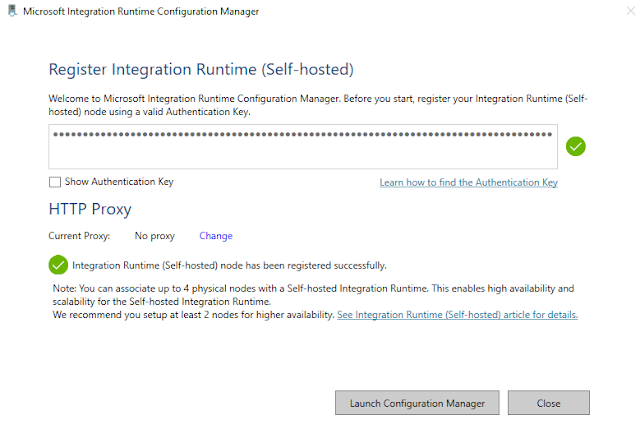Launch Configuration Manager button

point(417,403)
